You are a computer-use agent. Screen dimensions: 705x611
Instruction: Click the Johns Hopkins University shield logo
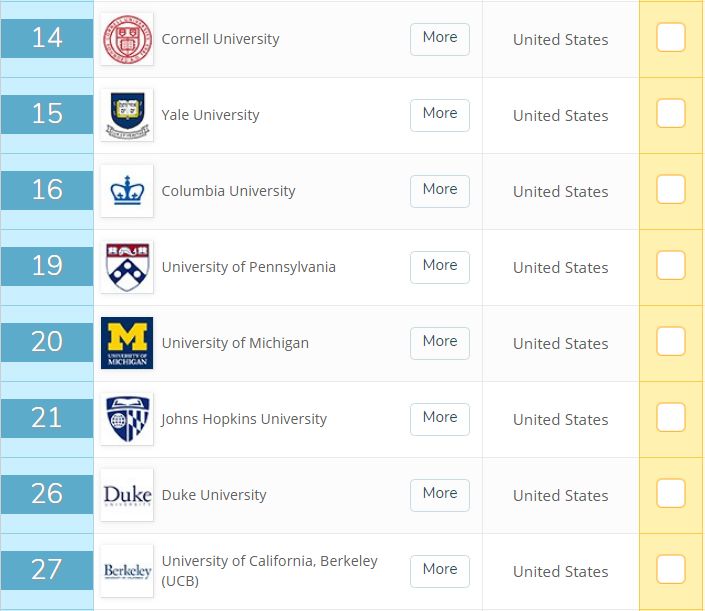(127, 419)
